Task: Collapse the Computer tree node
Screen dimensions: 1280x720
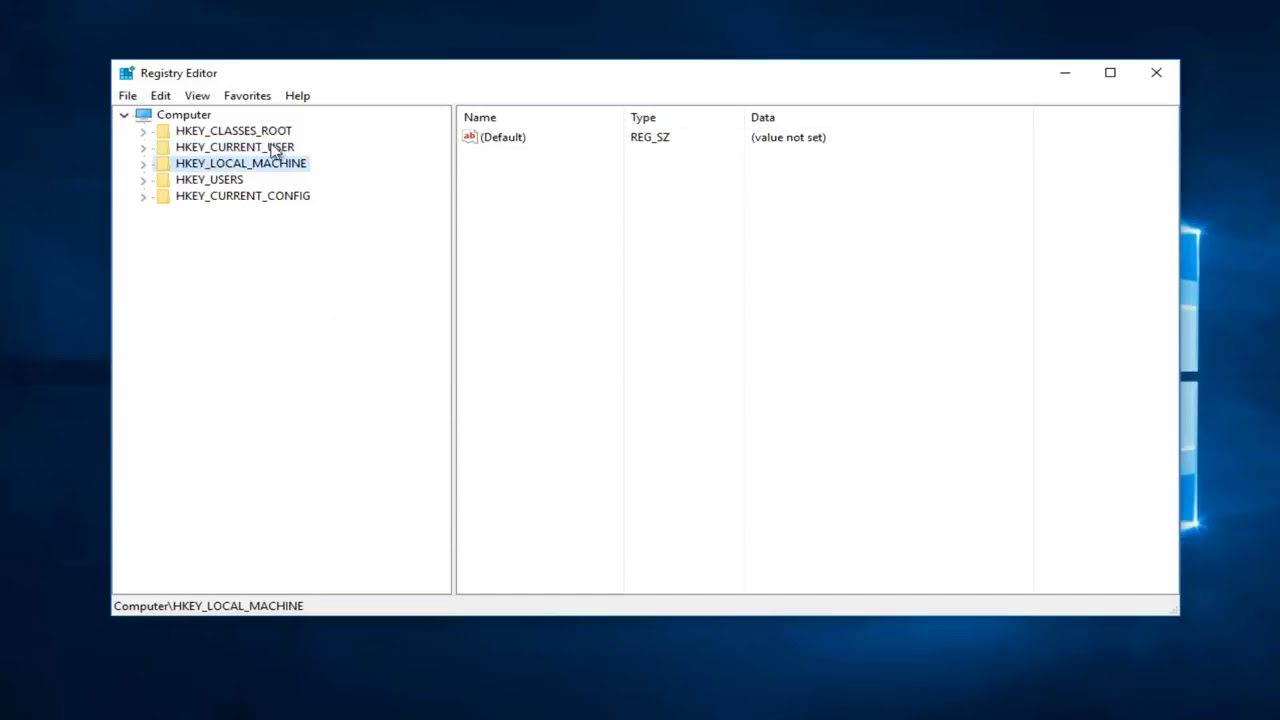Action: pyautogui.click(x=124, y=115)
